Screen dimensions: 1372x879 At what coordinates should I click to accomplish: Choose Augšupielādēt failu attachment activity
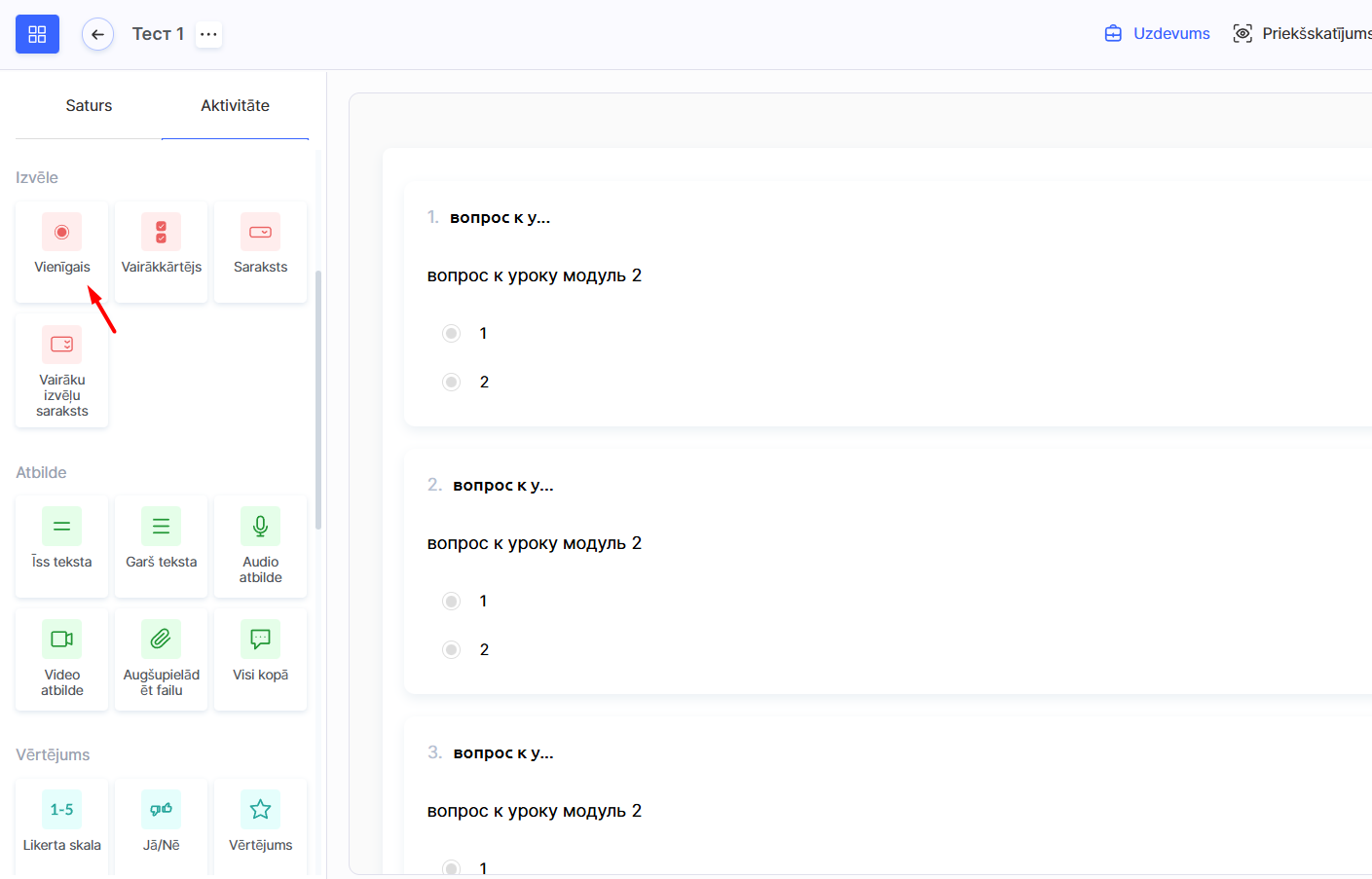click(161, 658)
